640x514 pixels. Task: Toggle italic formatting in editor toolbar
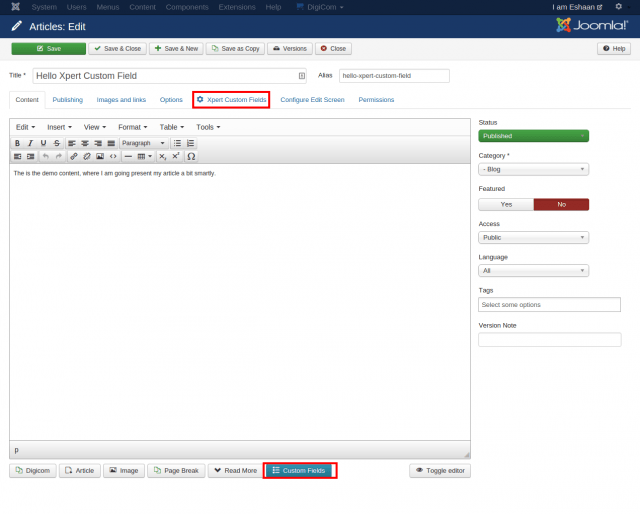pos(30,143)
